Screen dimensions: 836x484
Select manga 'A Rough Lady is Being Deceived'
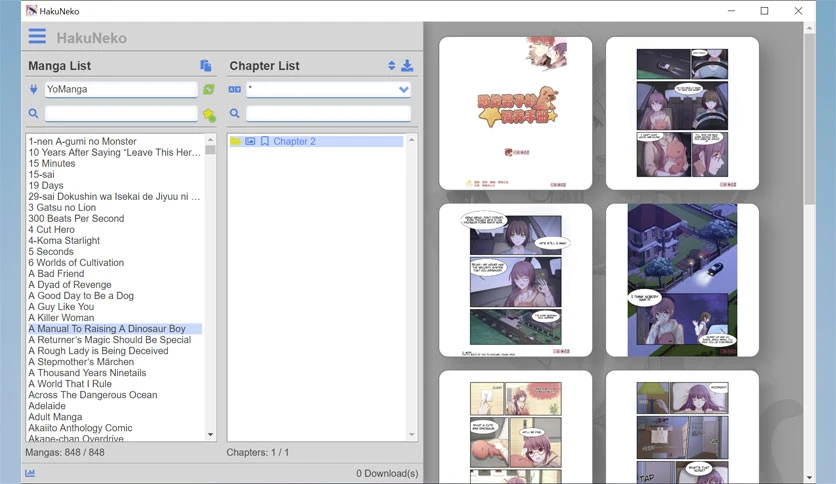pyautogui.click(x=98, y=351)
